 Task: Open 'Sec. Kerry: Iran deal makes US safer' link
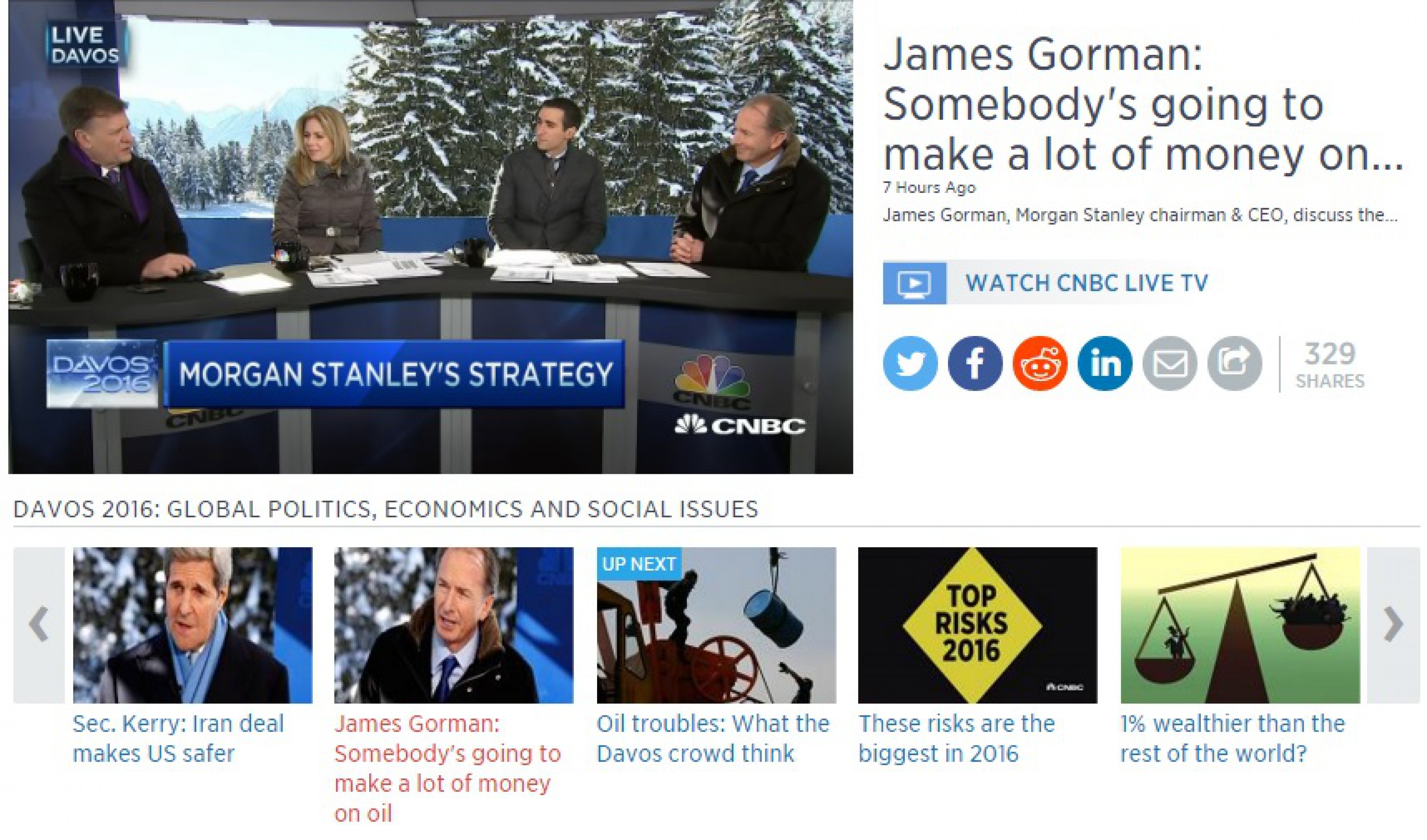point(178,738)
